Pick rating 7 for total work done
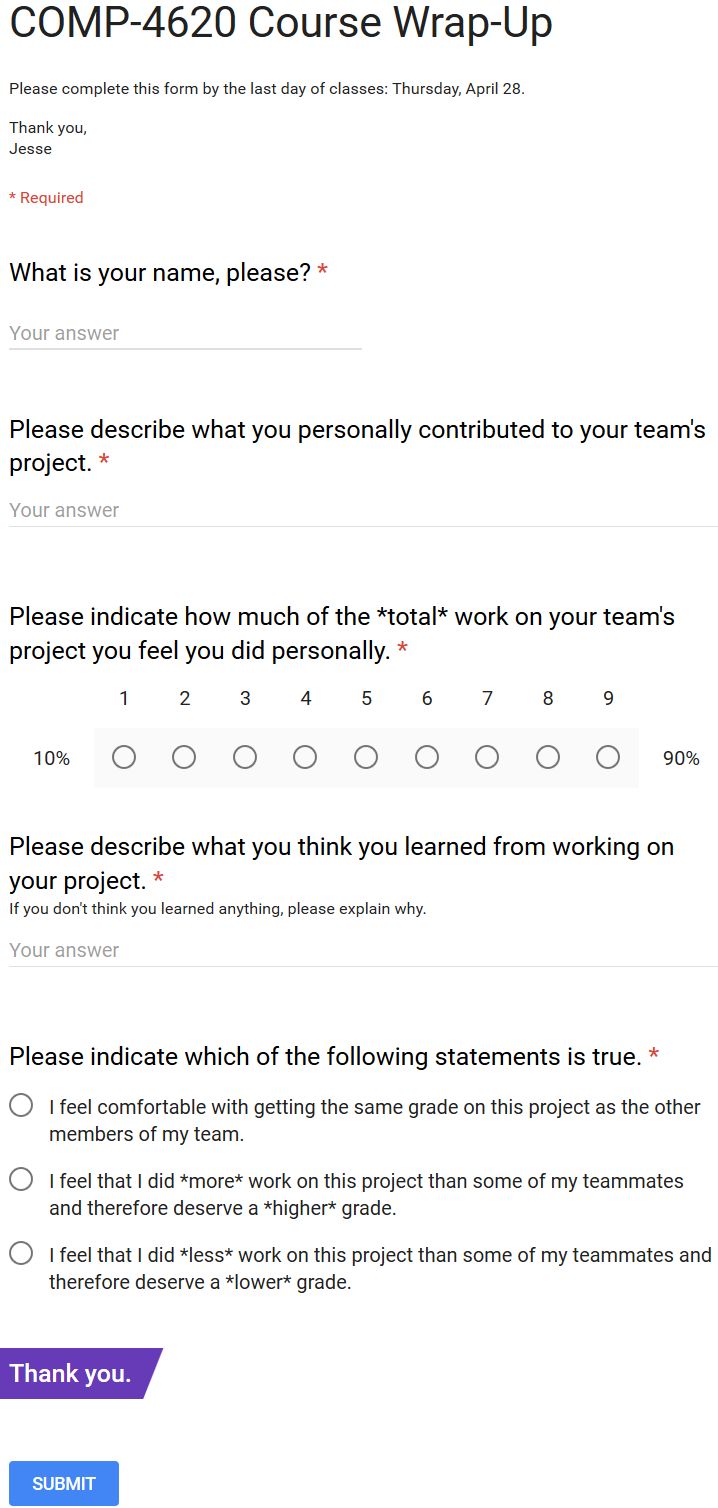The image size is (718, 1508). [x=487, y=758]
